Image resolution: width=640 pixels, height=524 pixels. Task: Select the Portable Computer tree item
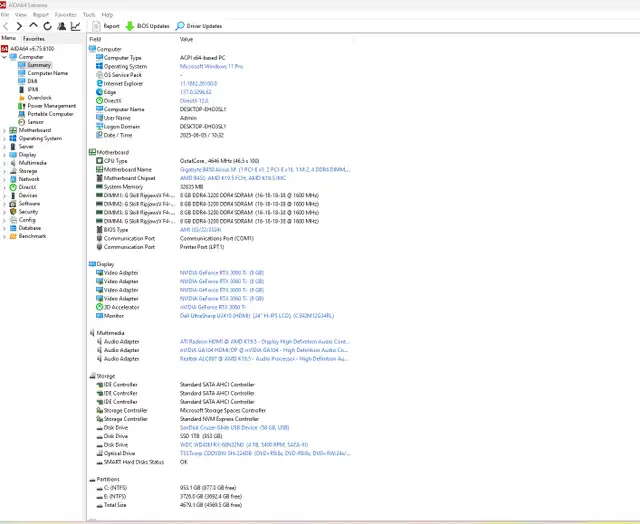coord(51,114)
